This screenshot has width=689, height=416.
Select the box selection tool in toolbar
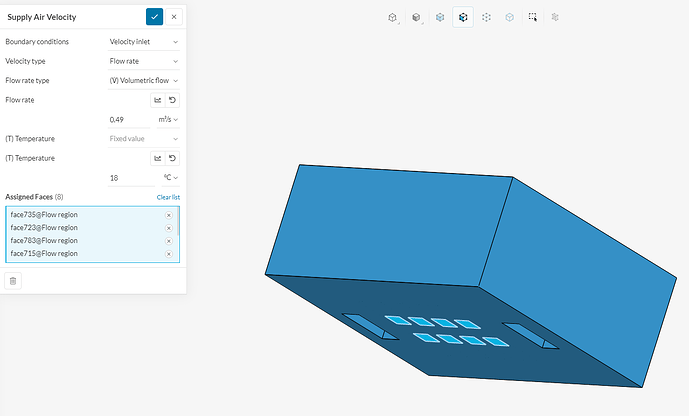click(533, 17)
